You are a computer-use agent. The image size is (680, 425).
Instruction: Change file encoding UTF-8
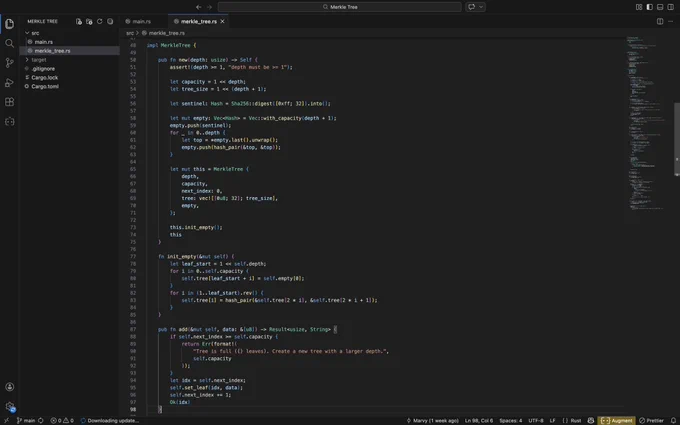tap(536, 421)
